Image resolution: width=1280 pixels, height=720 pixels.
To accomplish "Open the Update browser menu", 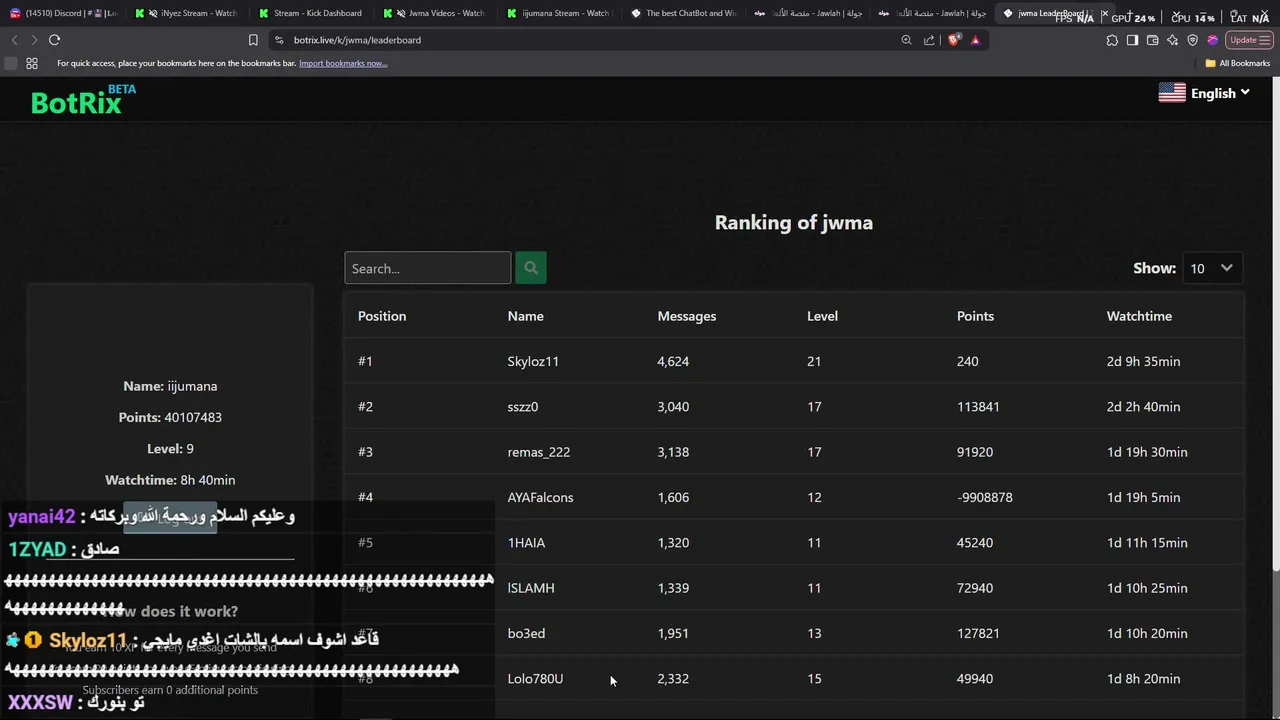I will (x=1249, y=40).
